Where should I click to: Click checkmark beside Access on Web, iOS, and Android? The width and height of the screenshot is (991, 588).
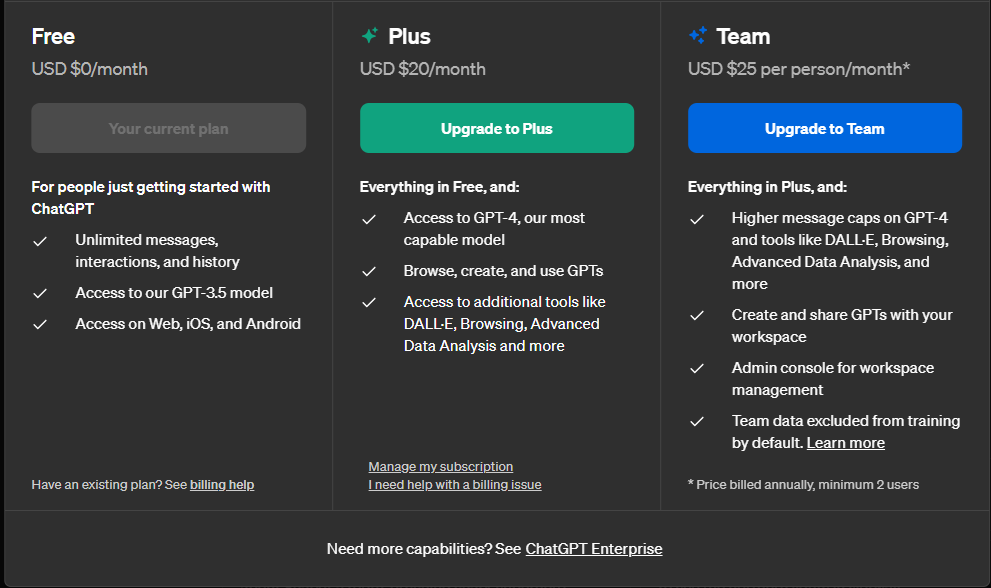click(x=40, y=324)
